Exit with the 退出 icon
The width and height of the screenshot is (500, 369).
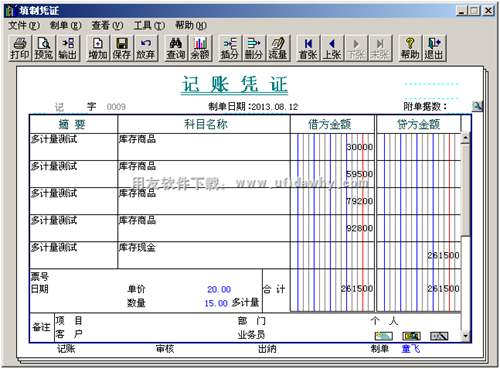(434, 48)
